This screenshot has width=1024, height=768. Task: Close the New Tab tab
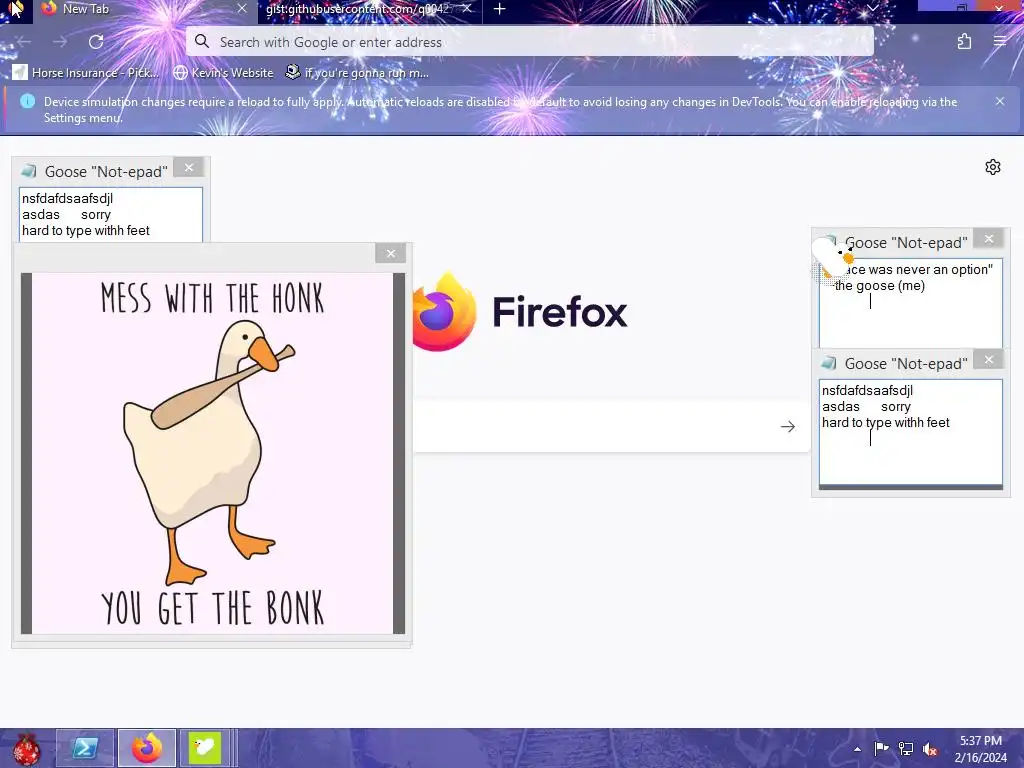pyautogui.click(x=242, y=9)
